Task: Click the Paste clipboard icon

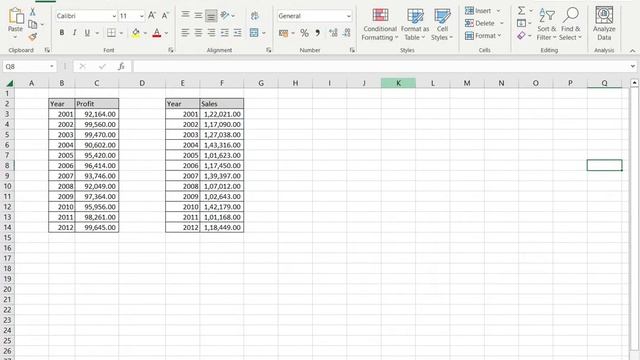Action: [16, 17]
